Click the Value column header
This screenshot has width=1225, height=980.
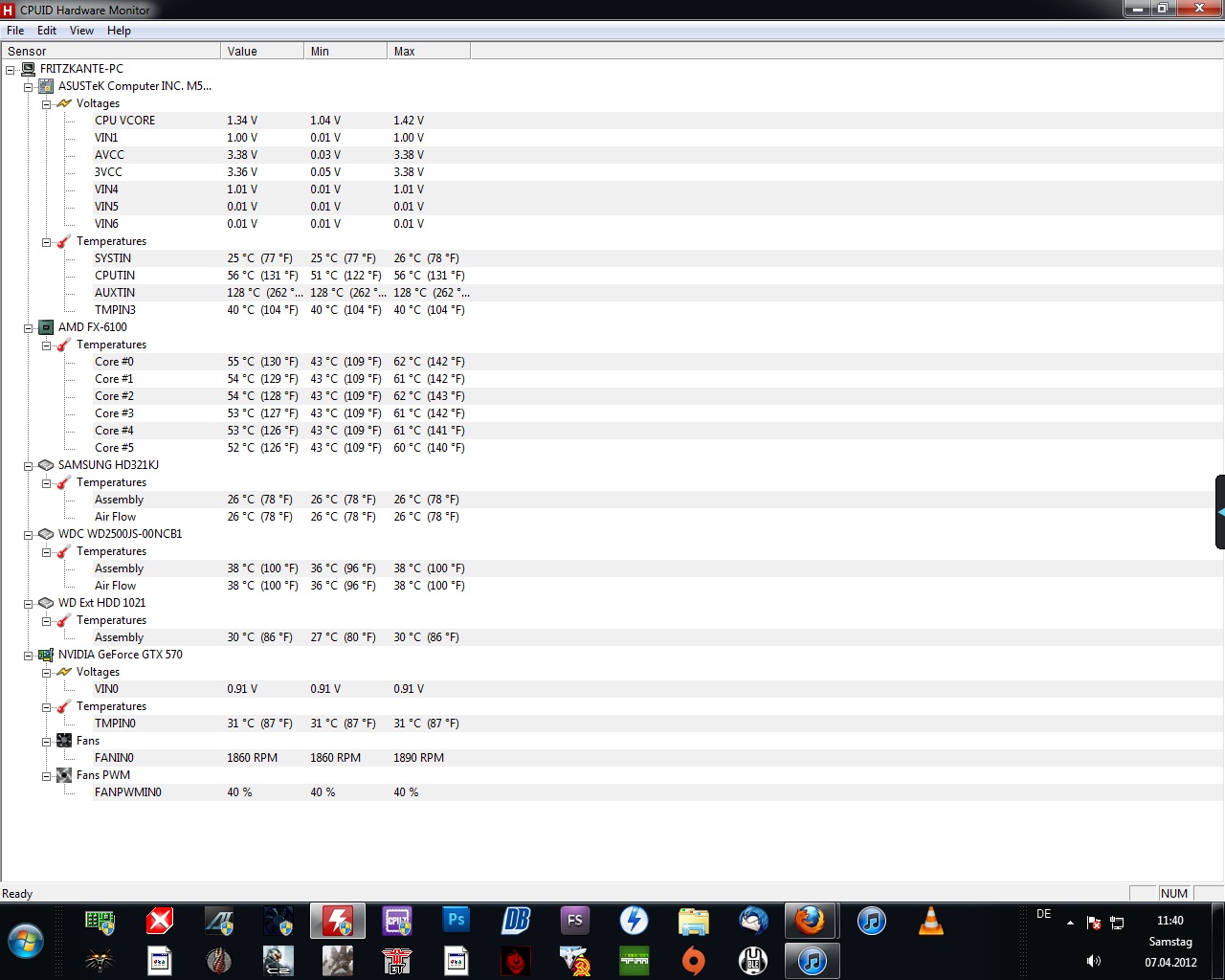262,51
